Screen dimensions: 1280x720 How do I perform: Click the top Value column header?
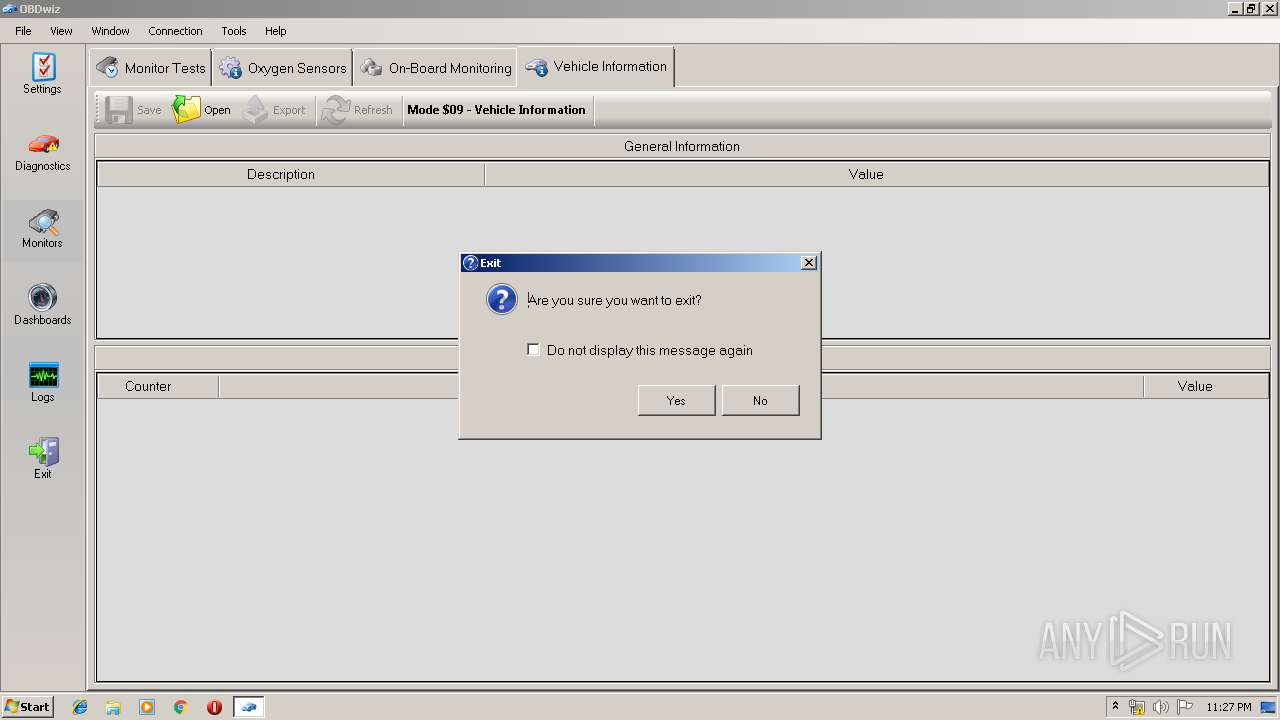(877, 174)
